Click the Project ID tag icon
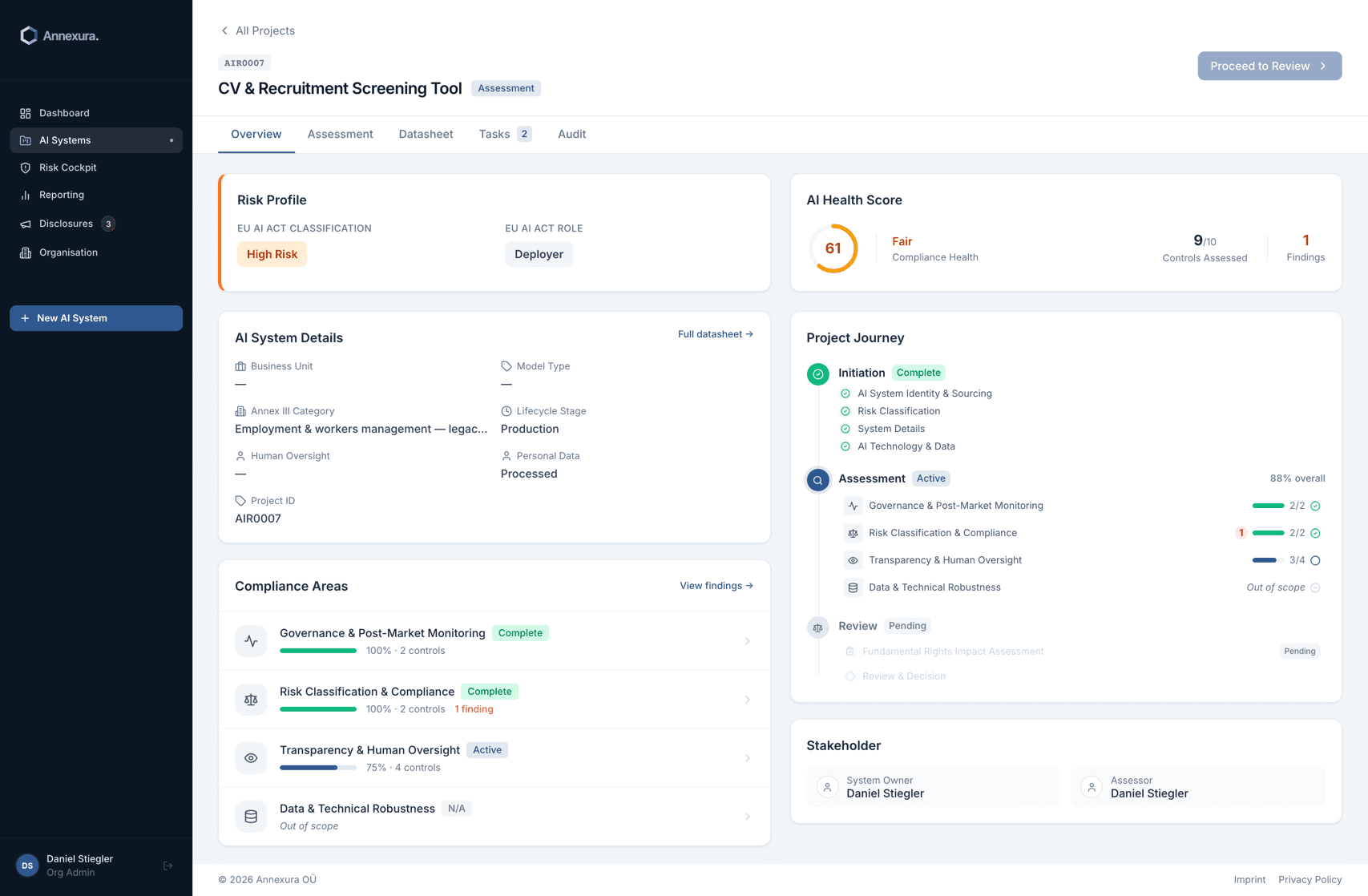1368x896 pixels. point(240,501)
